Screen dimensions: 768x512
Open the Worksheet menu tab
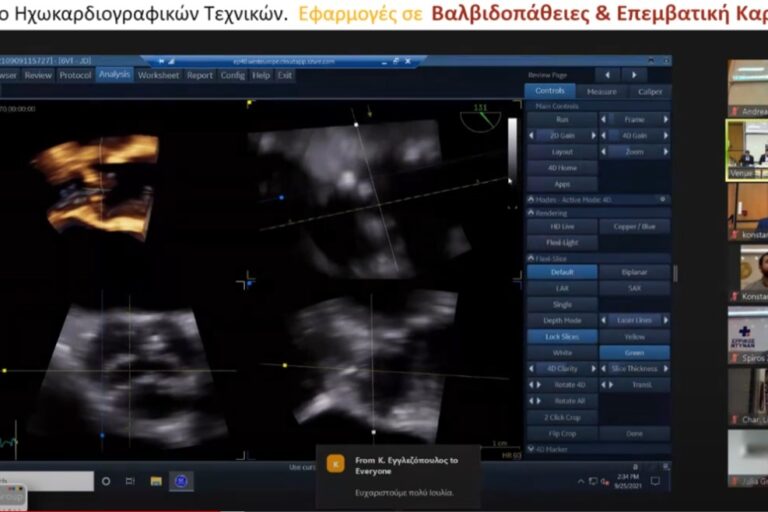click(158, 75)
